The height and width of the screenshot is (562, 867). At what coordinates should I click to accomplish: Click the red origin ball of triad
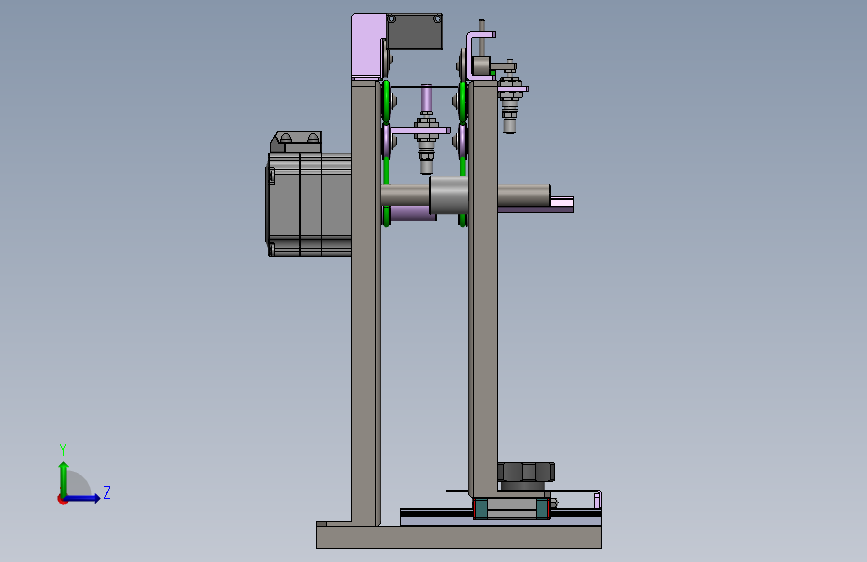[62, 499]
